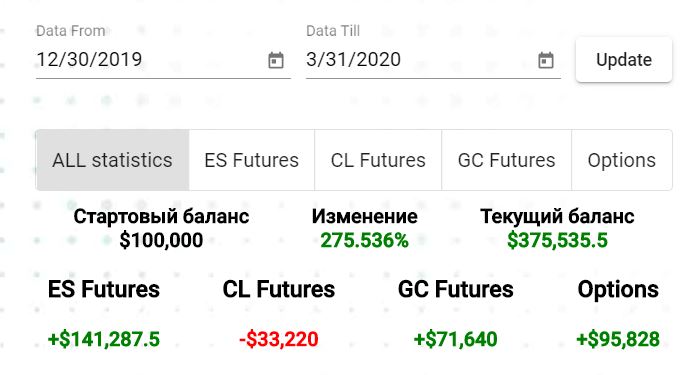Switch to the ES Futures tab
Viewport: 691px width, 375px height.
[x=252, y=160]
